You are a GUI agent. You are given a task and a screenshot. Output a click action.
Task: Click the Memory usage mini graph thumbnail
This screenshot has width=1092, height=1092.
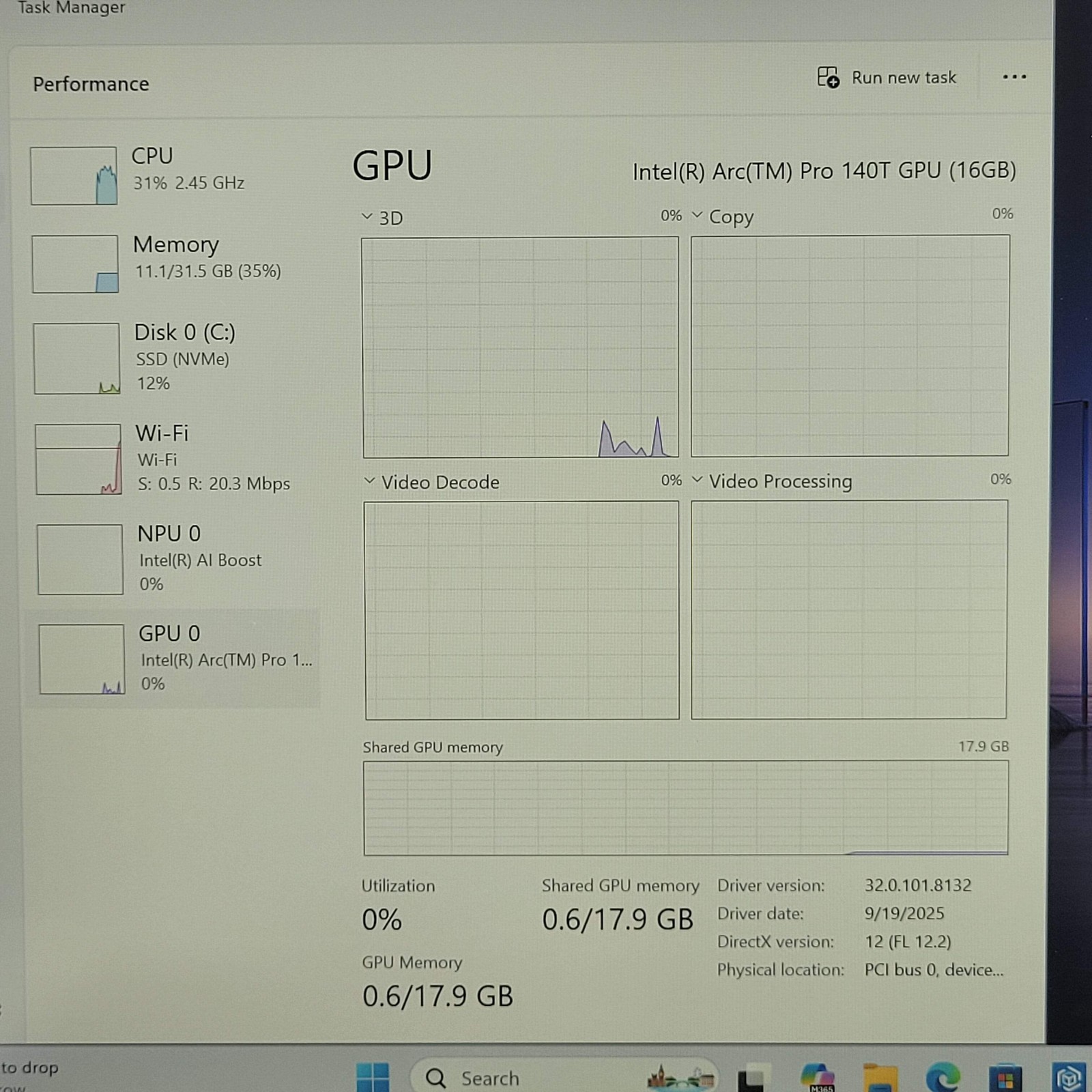(75, 264)
